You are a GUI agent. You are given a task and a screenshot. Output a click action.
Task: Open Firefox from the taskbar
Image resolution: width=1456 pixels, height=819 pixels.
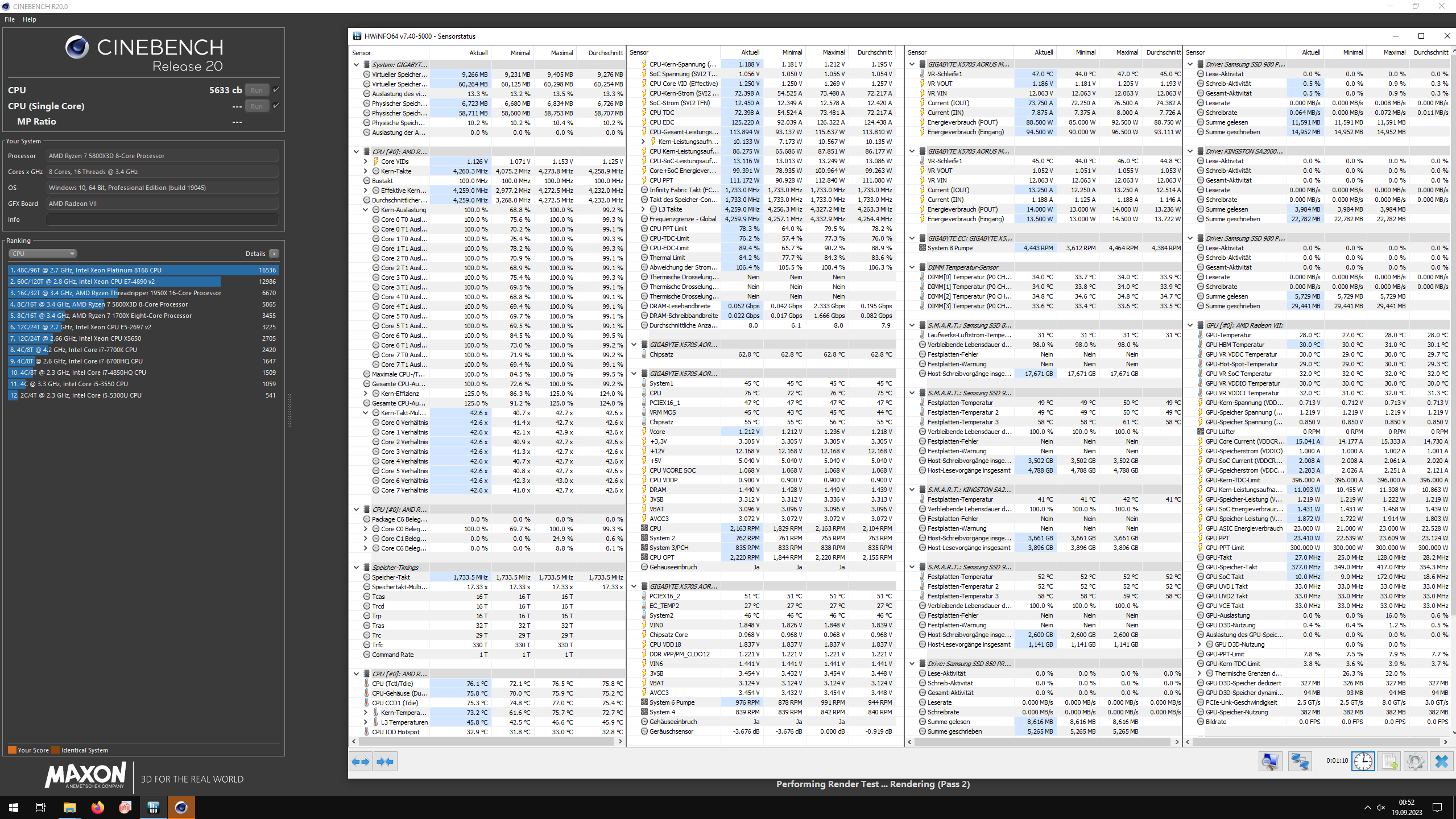pos(97,807)
